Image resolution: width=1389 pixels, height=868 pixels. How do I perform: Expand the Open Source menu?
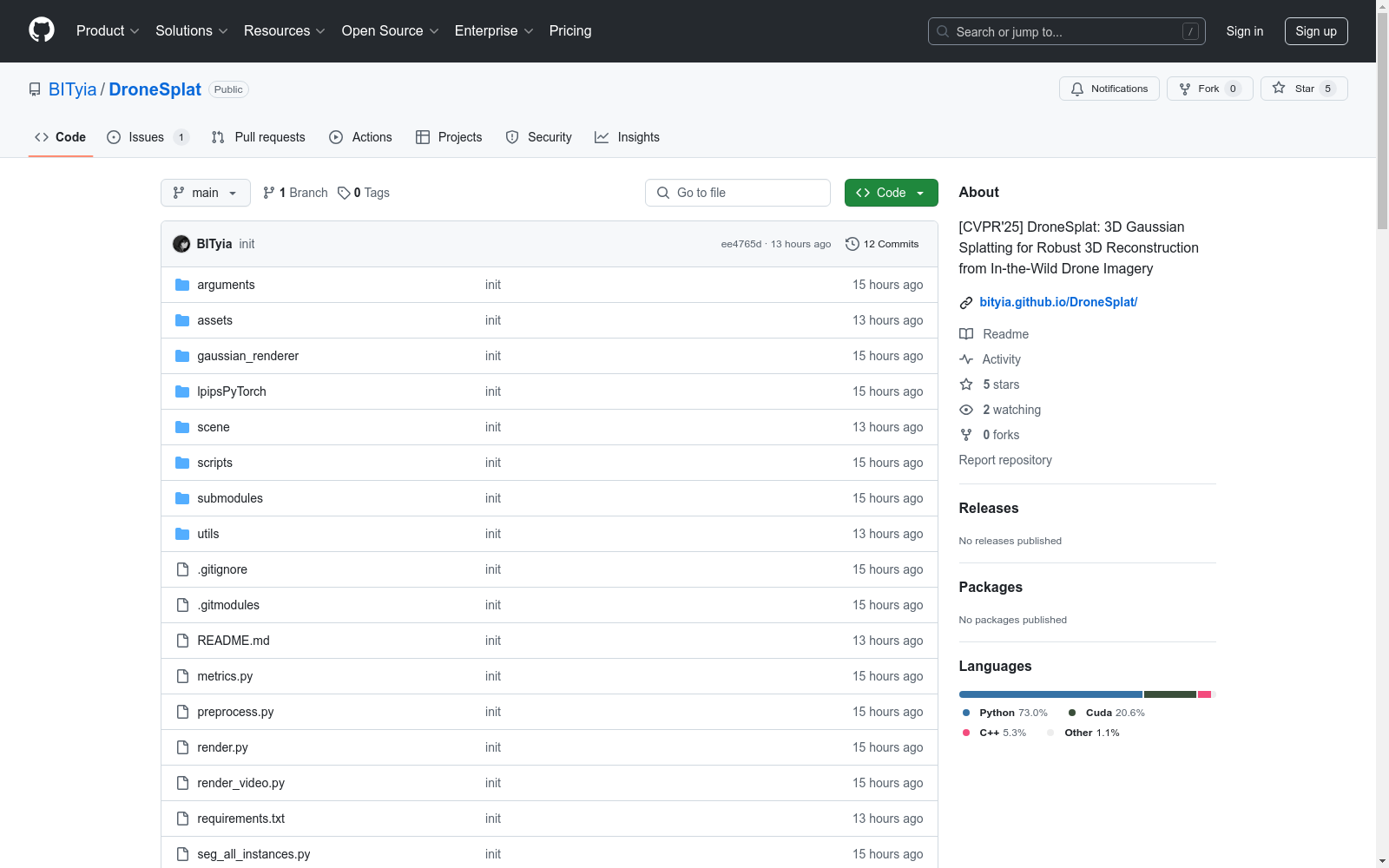pos(391,30)
